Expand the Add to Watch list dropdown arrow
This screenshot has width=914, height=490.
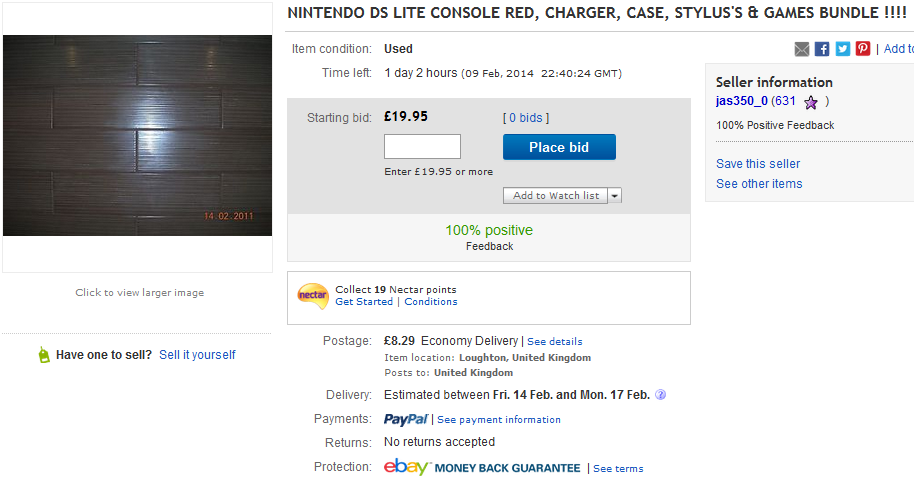(615, 196)
